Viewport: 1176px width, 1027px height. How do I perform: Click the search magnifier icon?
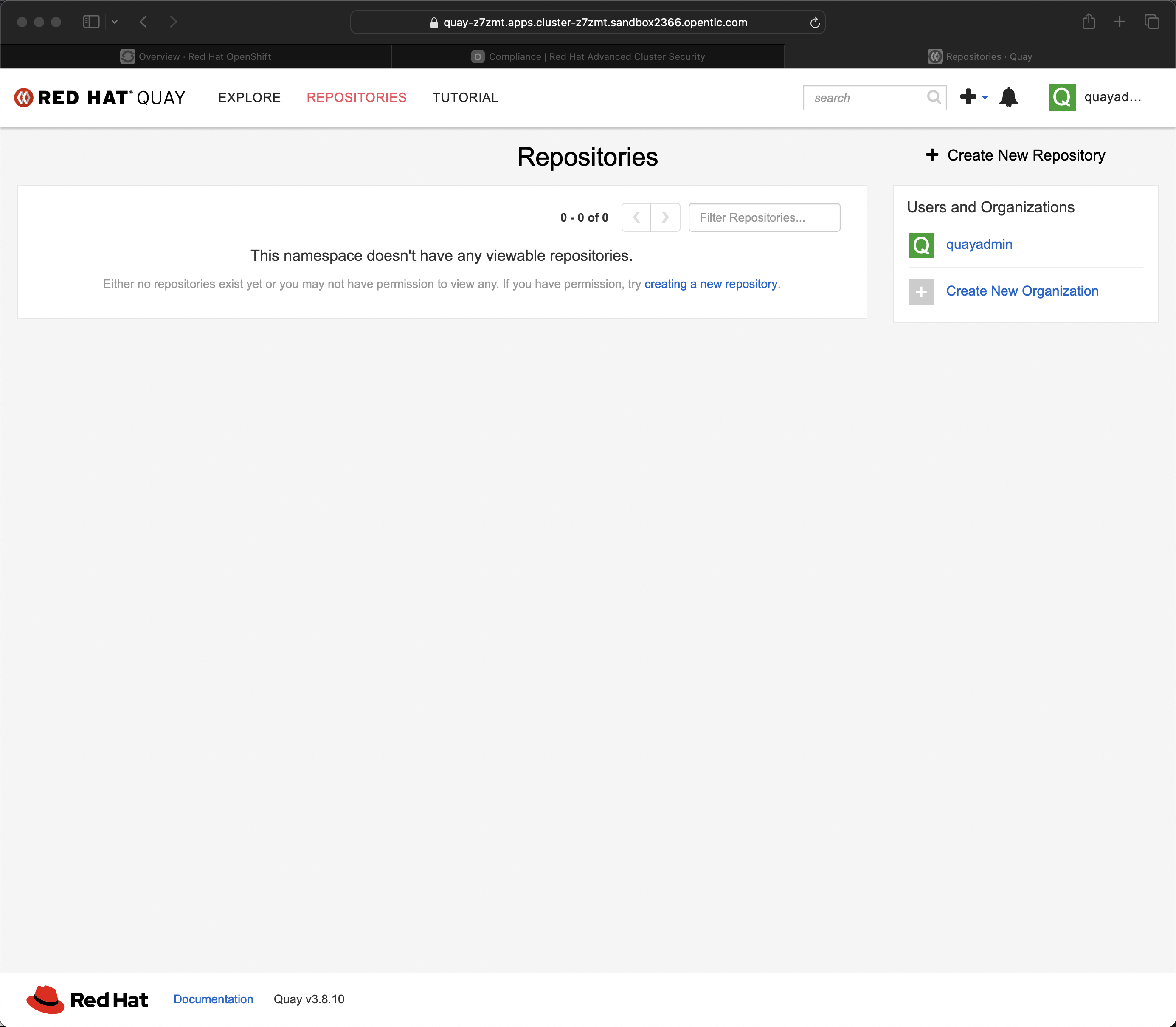coord(934,97)
